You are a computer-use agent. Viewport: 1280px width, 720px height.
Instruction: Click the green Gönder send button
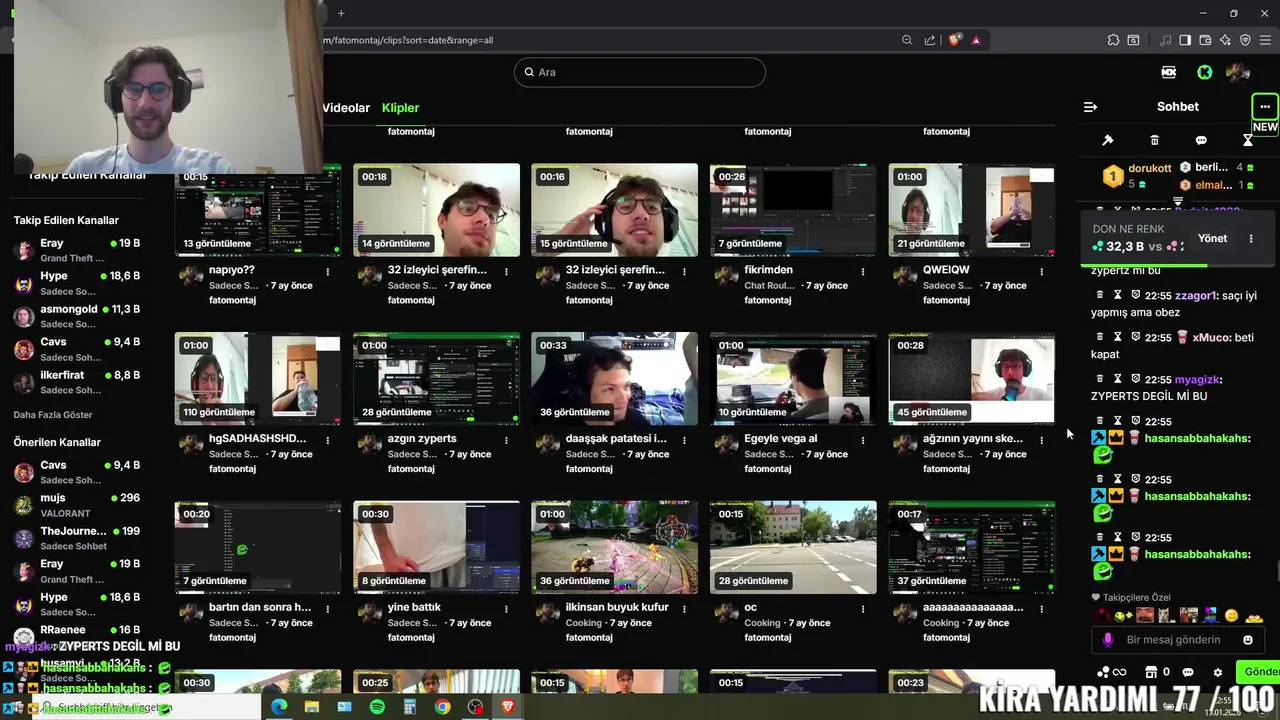1260,672
